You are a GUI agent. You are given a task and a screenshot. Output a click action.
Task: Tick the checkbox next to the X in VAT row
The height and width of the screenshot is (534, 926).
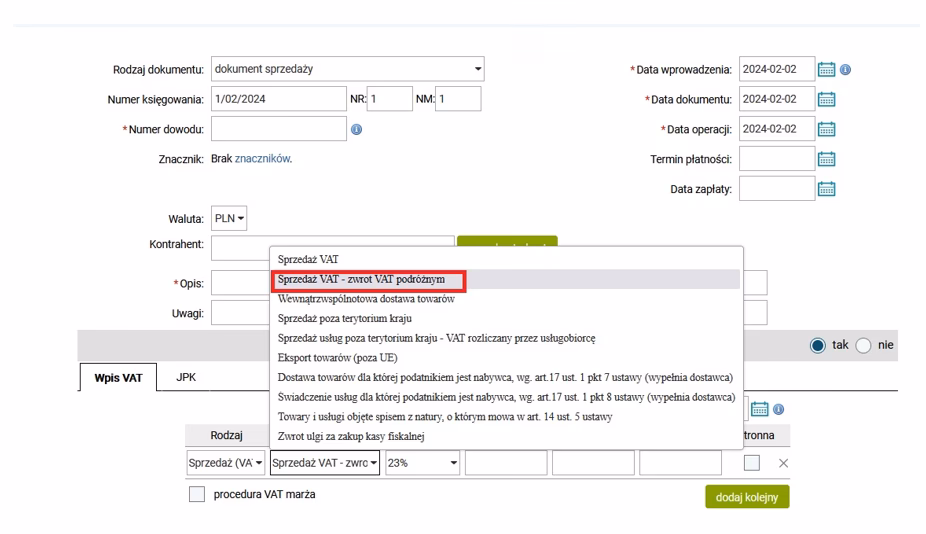[x=754, y=463]
